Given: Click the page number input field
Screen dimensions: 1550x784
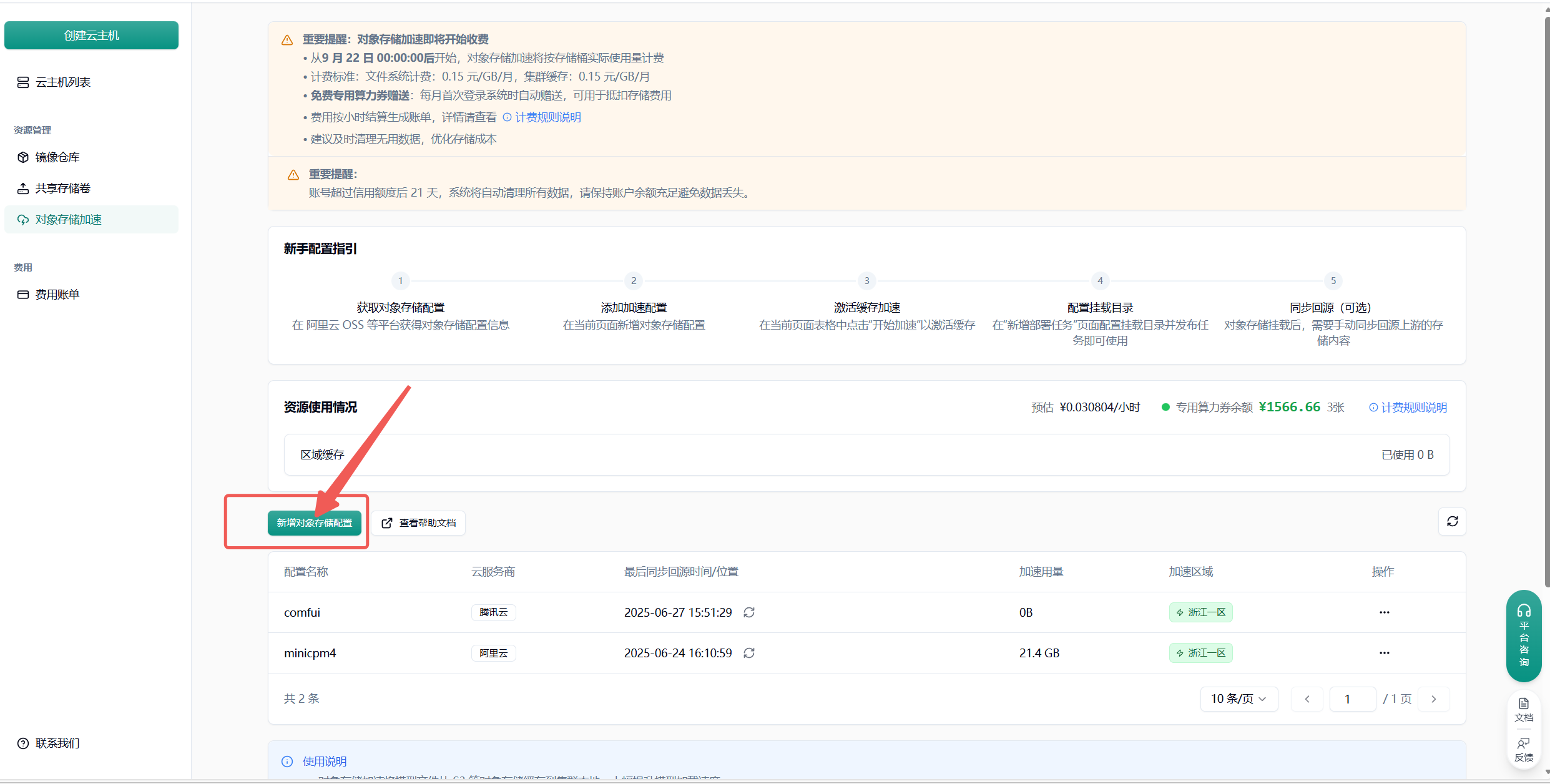Looking at the screenshot, I should [x=1352, y=698].
